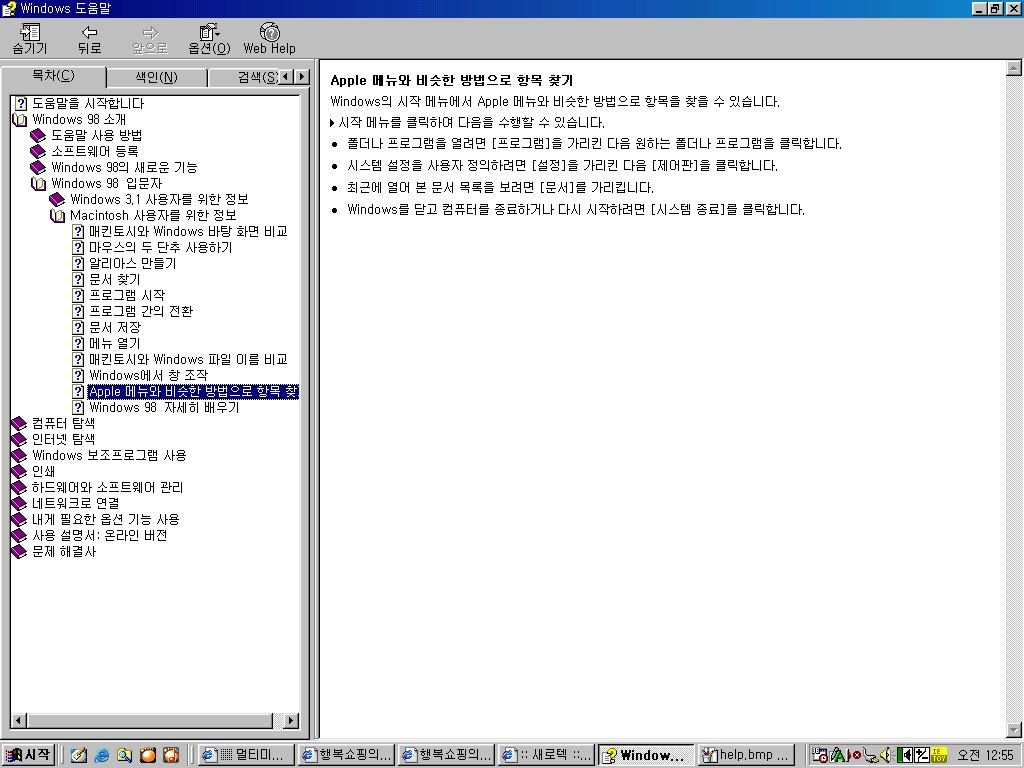Click the IE TOY tray icon
Screen dimensions: 1024x768
point(938,756)
